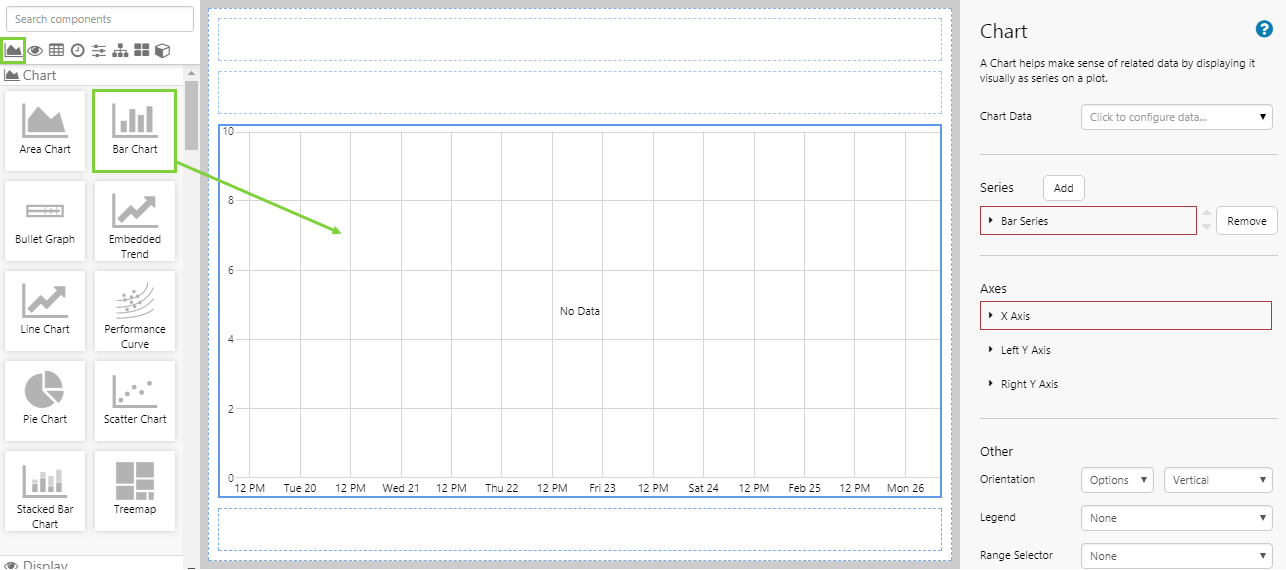Click the Search components field
This screenshot has height=570, width=1286.
pos(100,19)
